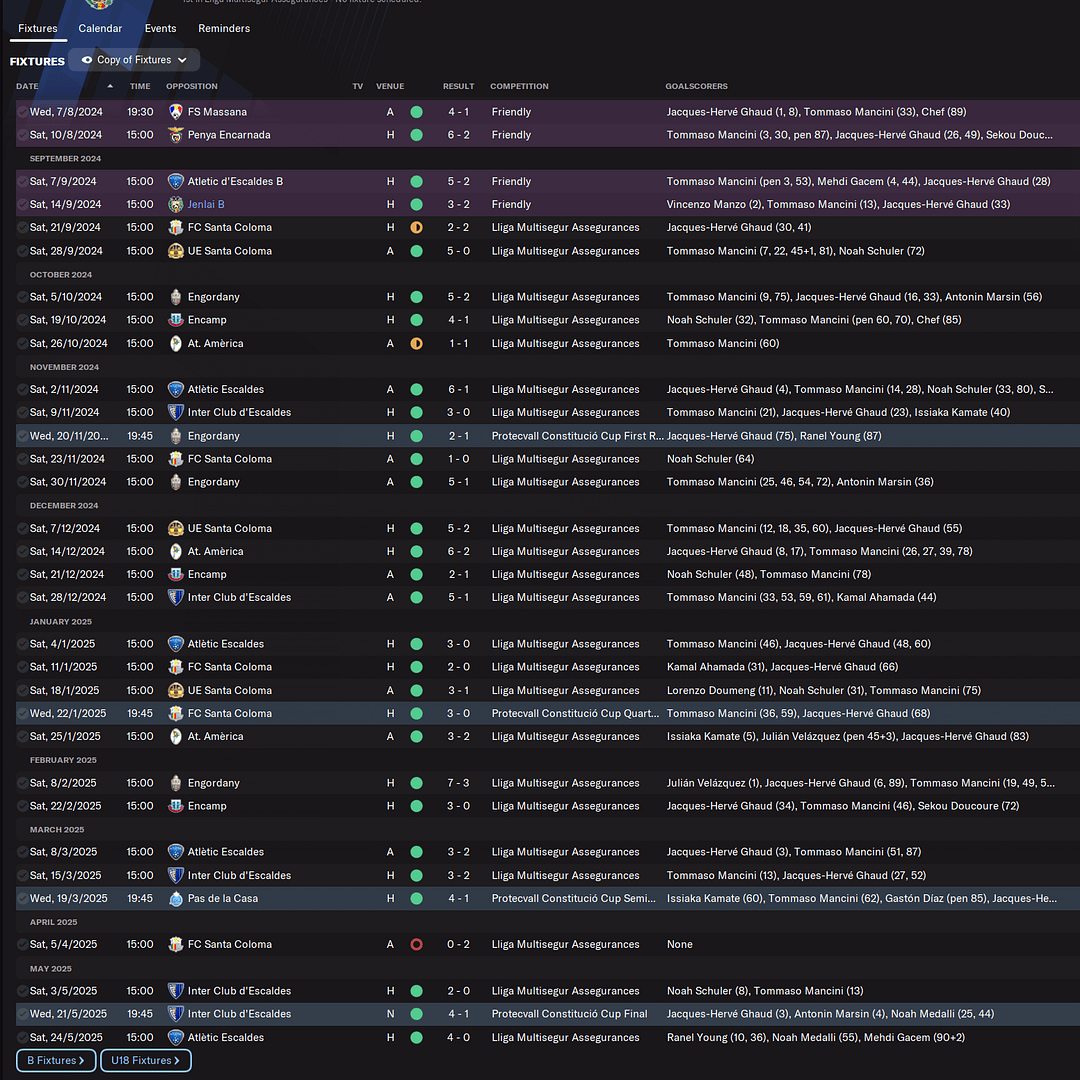Click the FS Massana club badge
This screenshot has width=1080, height=1080.
click(176, 112)
